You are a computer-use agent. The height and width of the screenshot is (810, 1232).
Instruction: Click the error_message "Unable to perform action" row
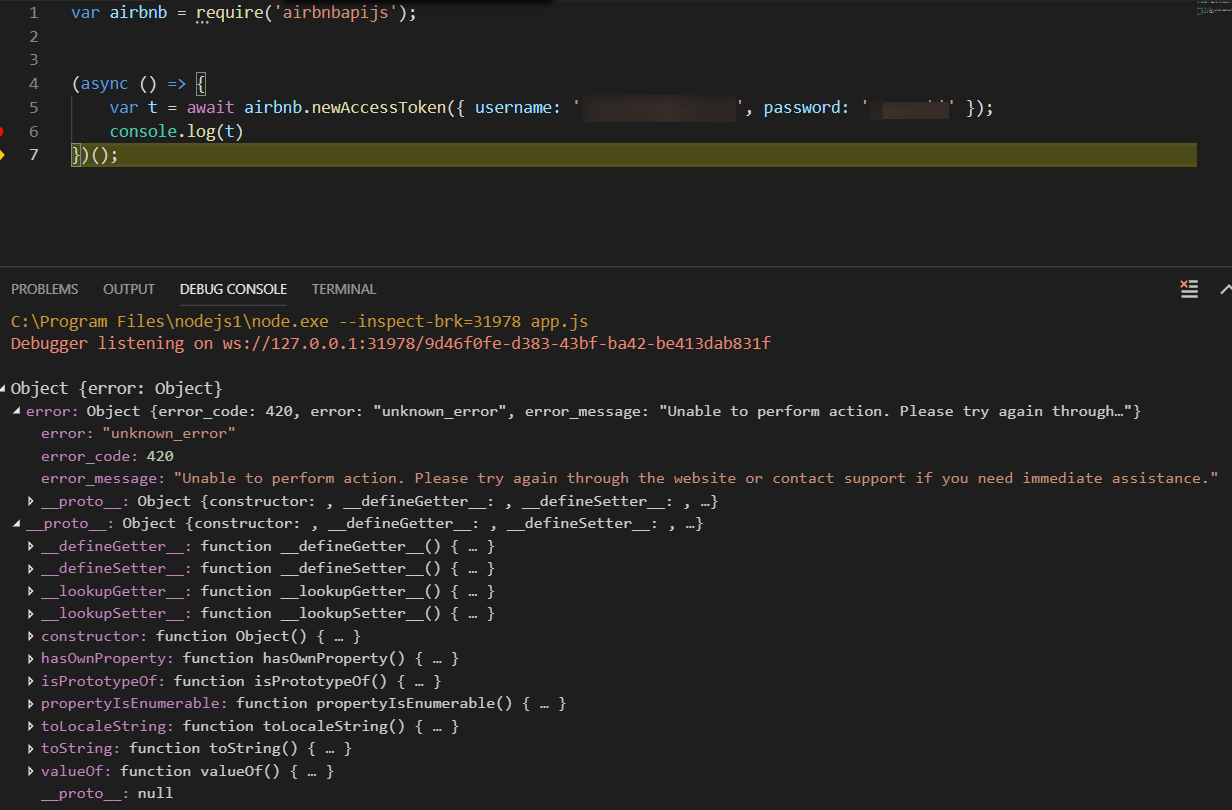click(630, 478)
